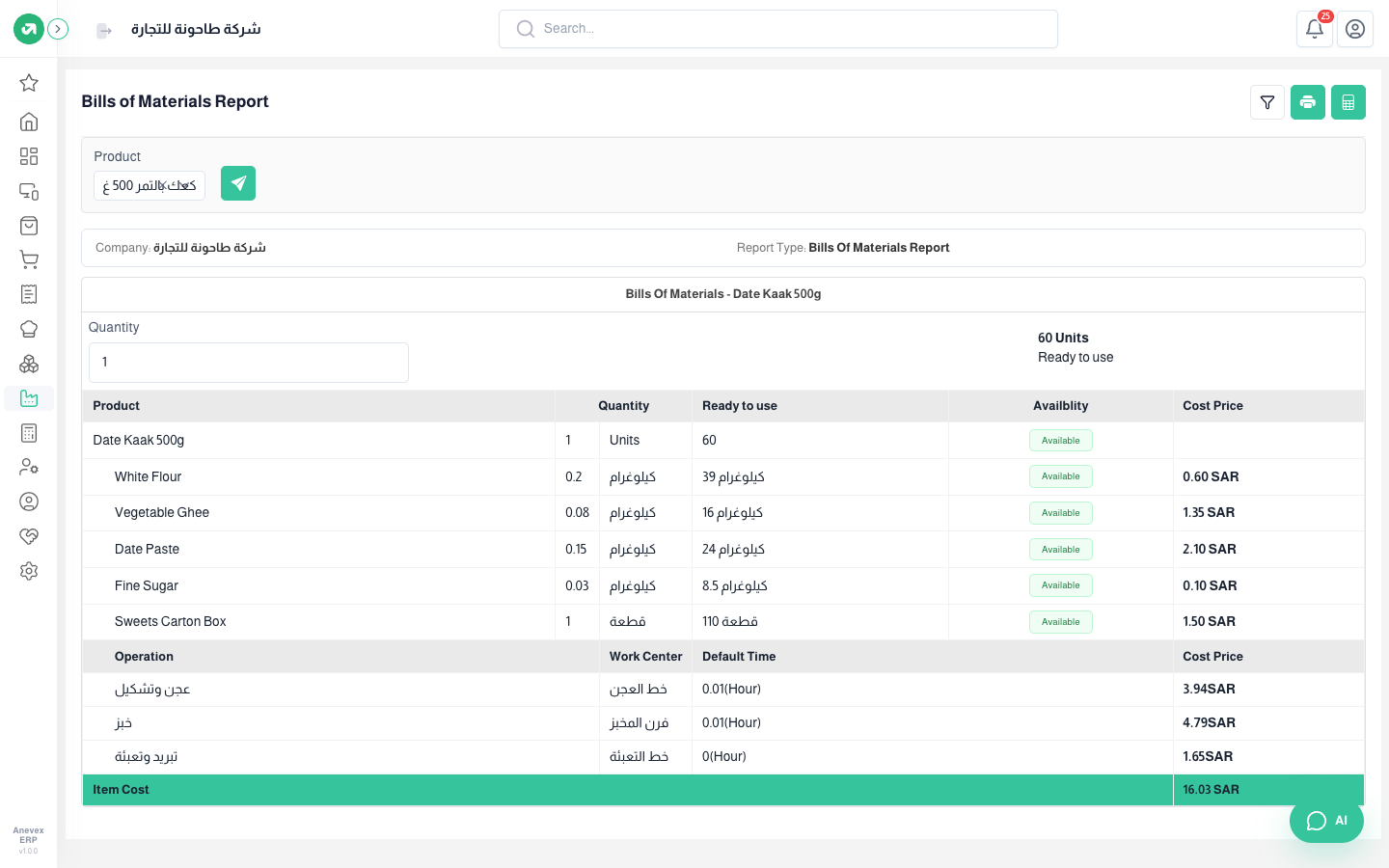Open the favorites star icon in sidebar

pos(29,83)
